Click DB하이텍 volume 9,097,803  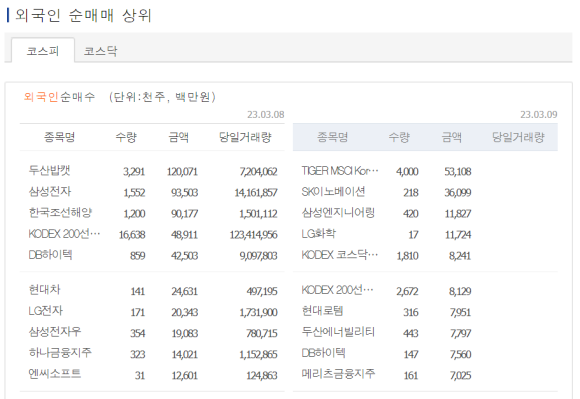tap(259, 256)
